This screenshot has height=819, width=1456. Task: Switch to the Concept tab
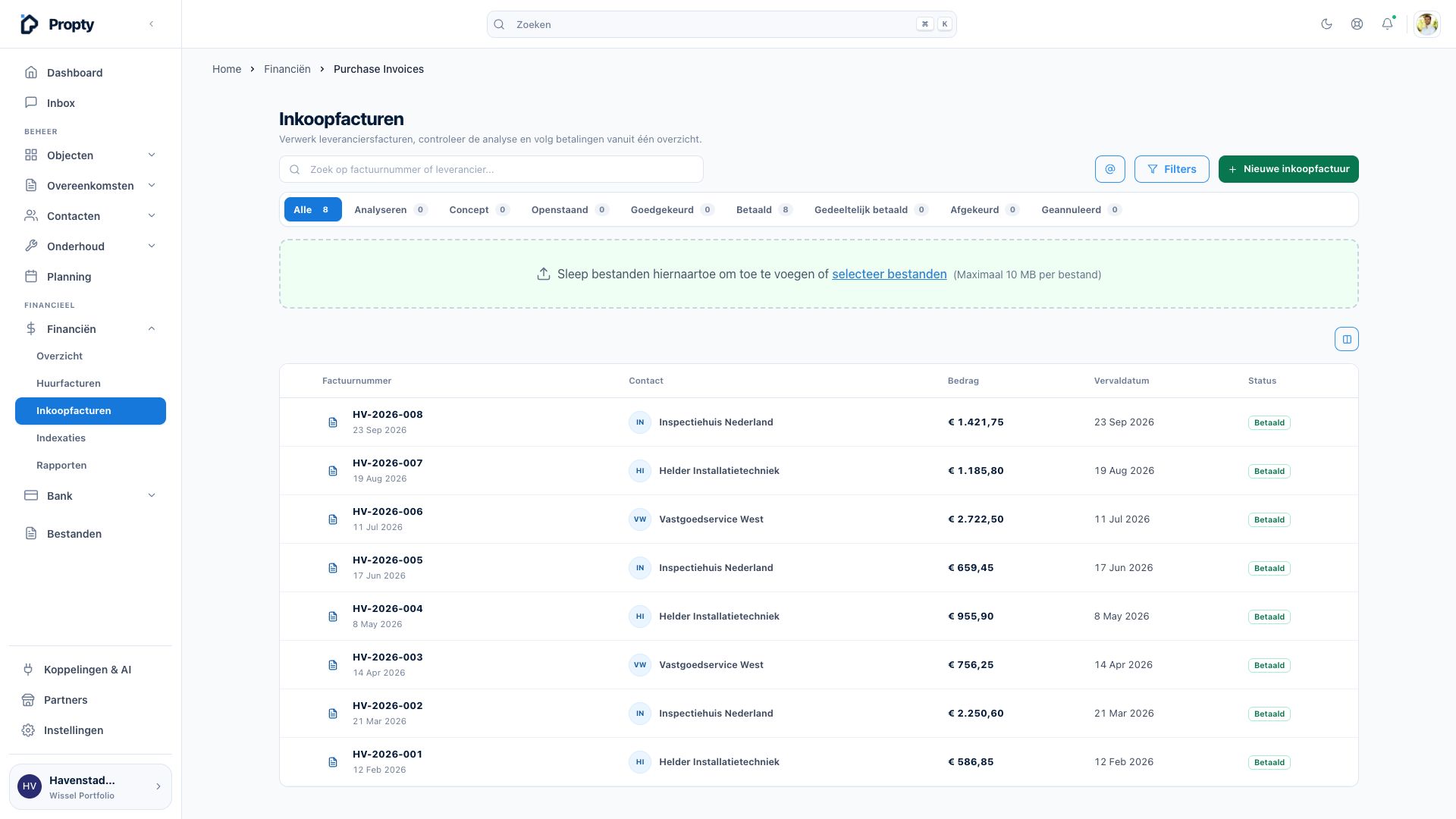click(479, 210)
